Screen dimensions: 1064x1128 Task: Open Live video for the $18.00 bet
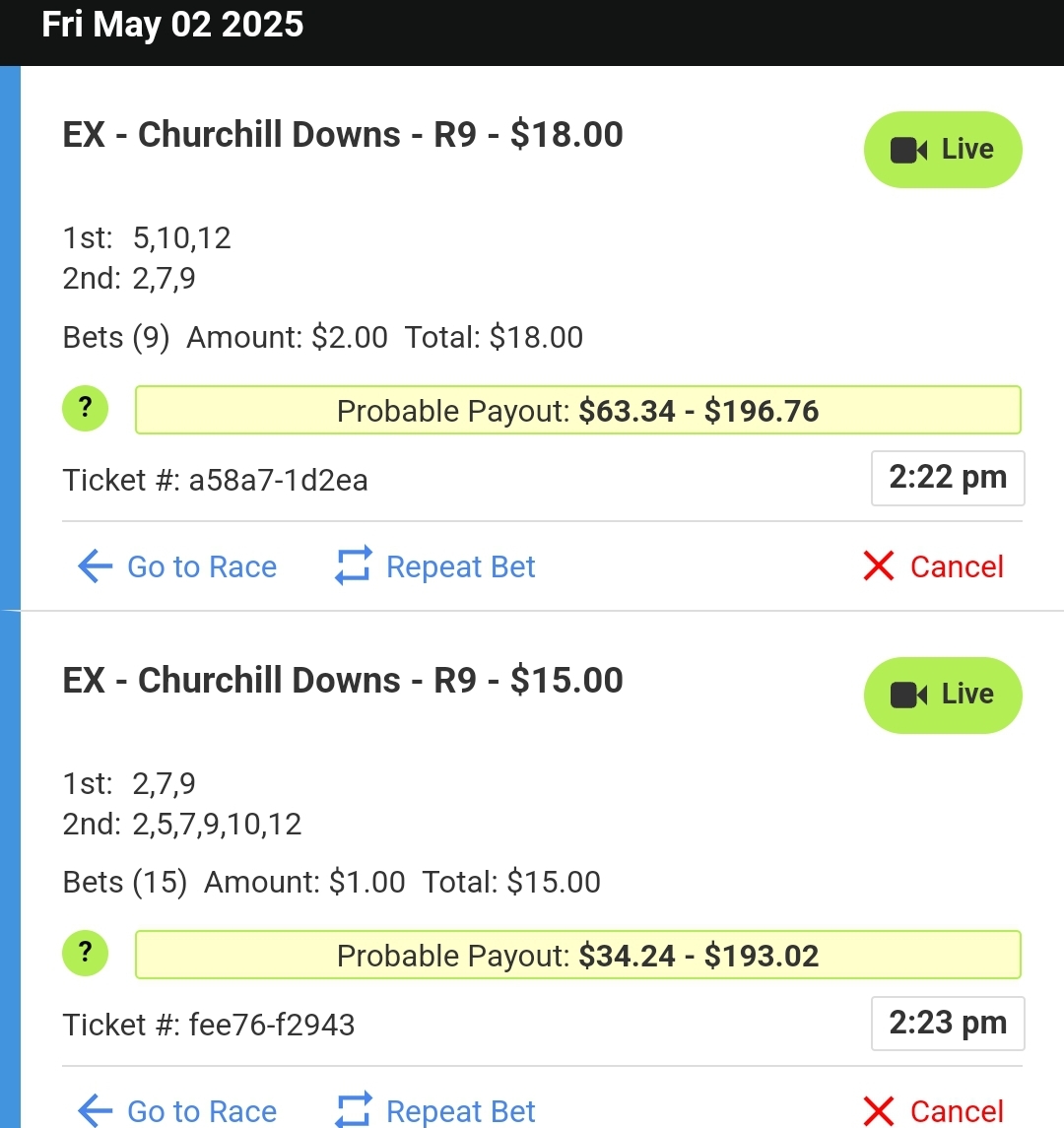pos(943,150)
